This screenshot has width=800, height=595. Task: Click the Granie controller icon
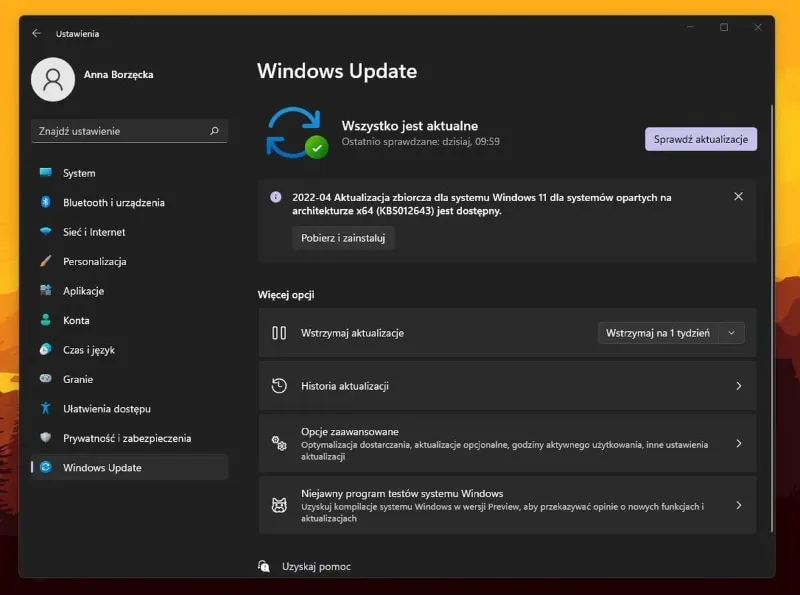45,379
